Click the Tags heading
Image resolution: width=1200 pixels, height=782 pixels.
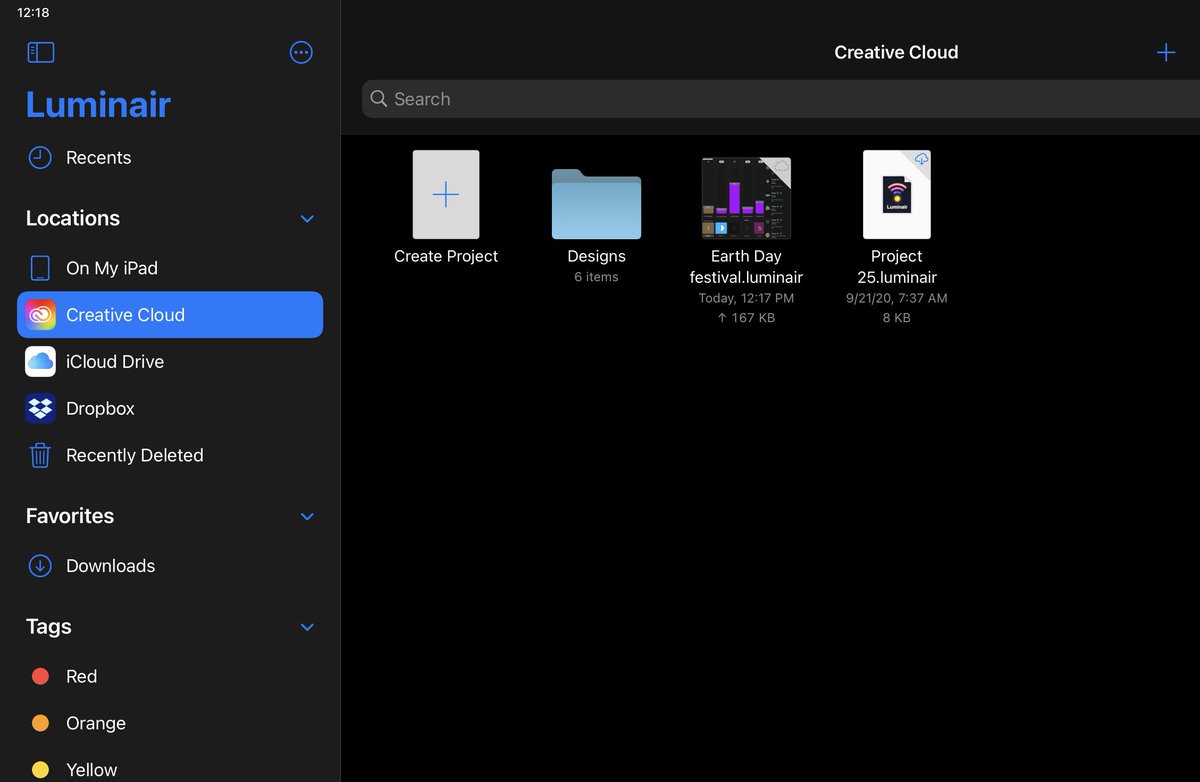[49, 627]
